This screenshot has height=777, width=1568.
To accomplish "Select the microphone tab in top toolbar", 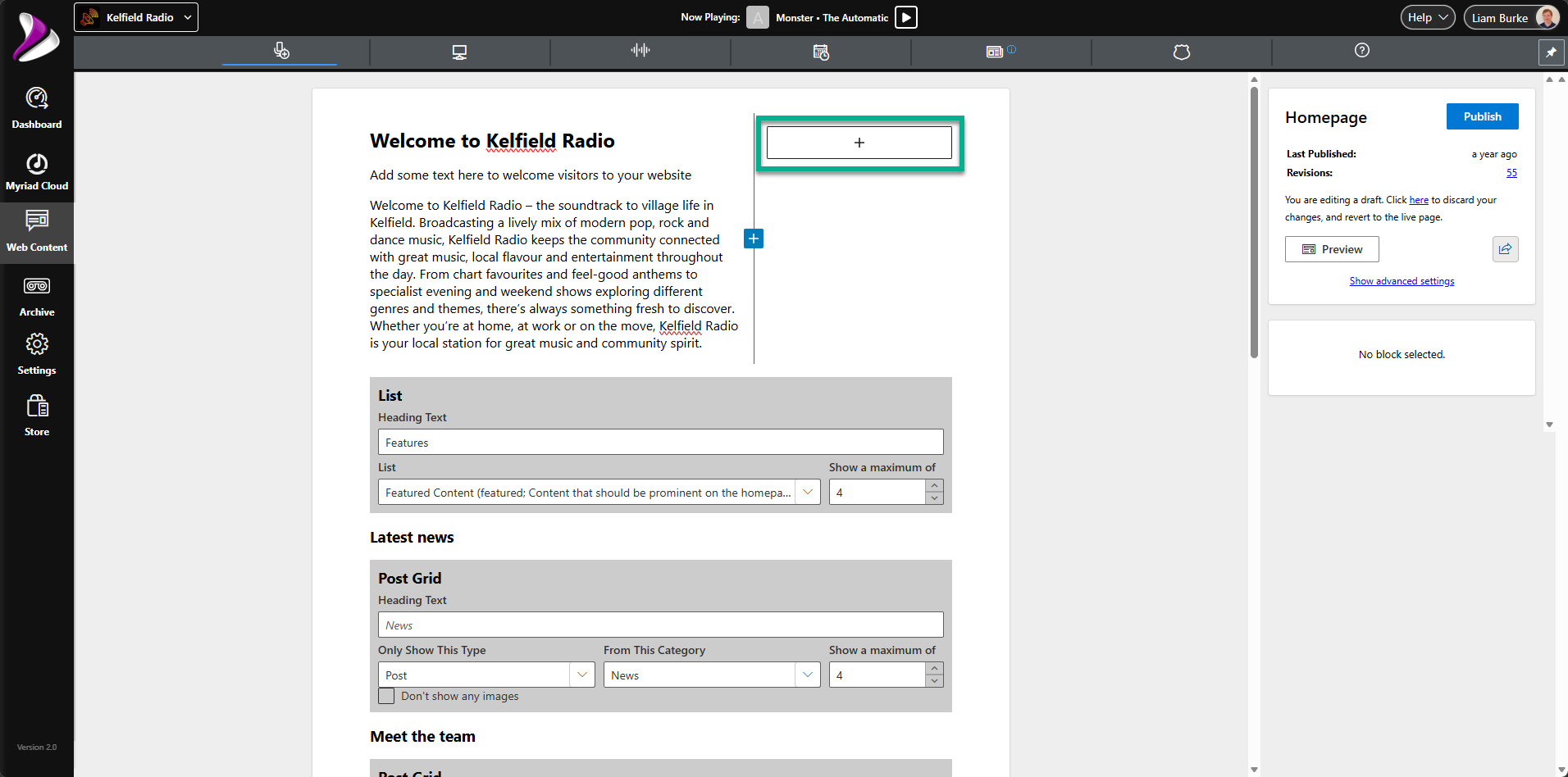I will point(280,51).
